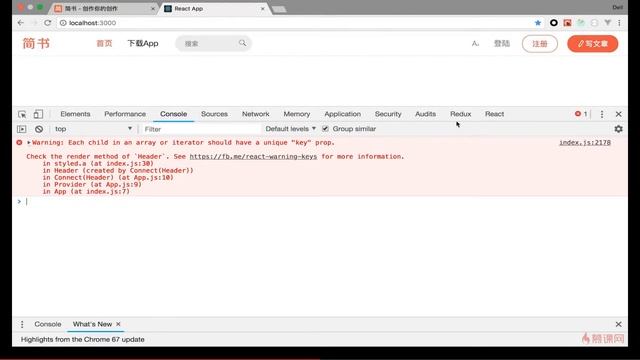Expand the Warning message triangle
The height and width of the screenshot is (360, 640).
click(29, 142)
